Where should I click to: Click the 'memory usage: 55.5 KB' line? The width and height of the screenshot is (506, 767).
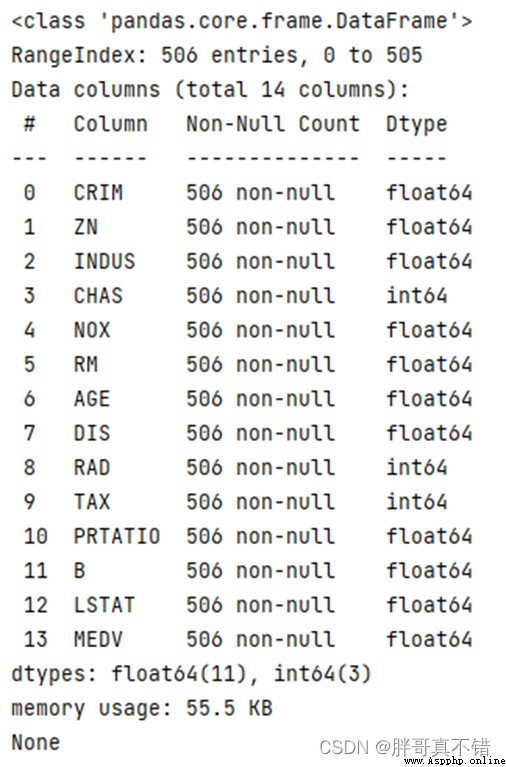(x=141, y=708)
